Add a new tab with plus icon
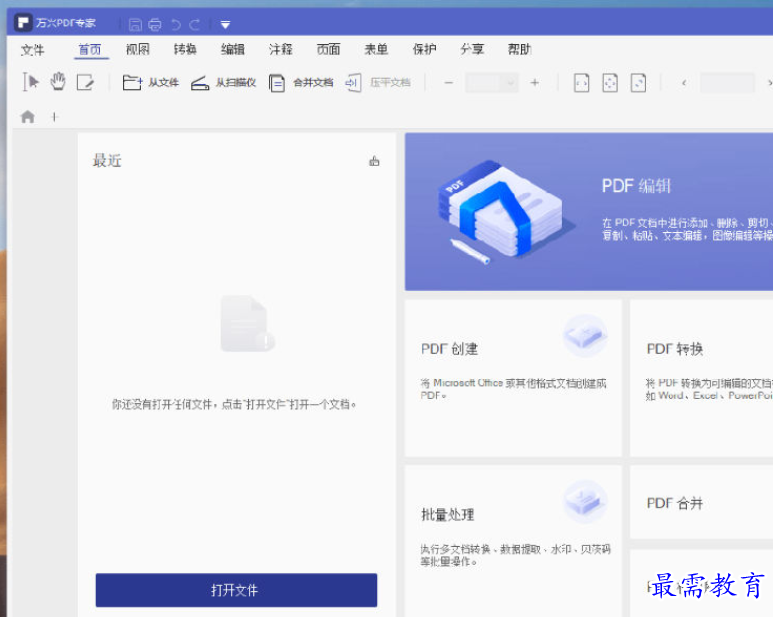Image resolution: width=773 pixels, height=617 pixels. (54, 117)
